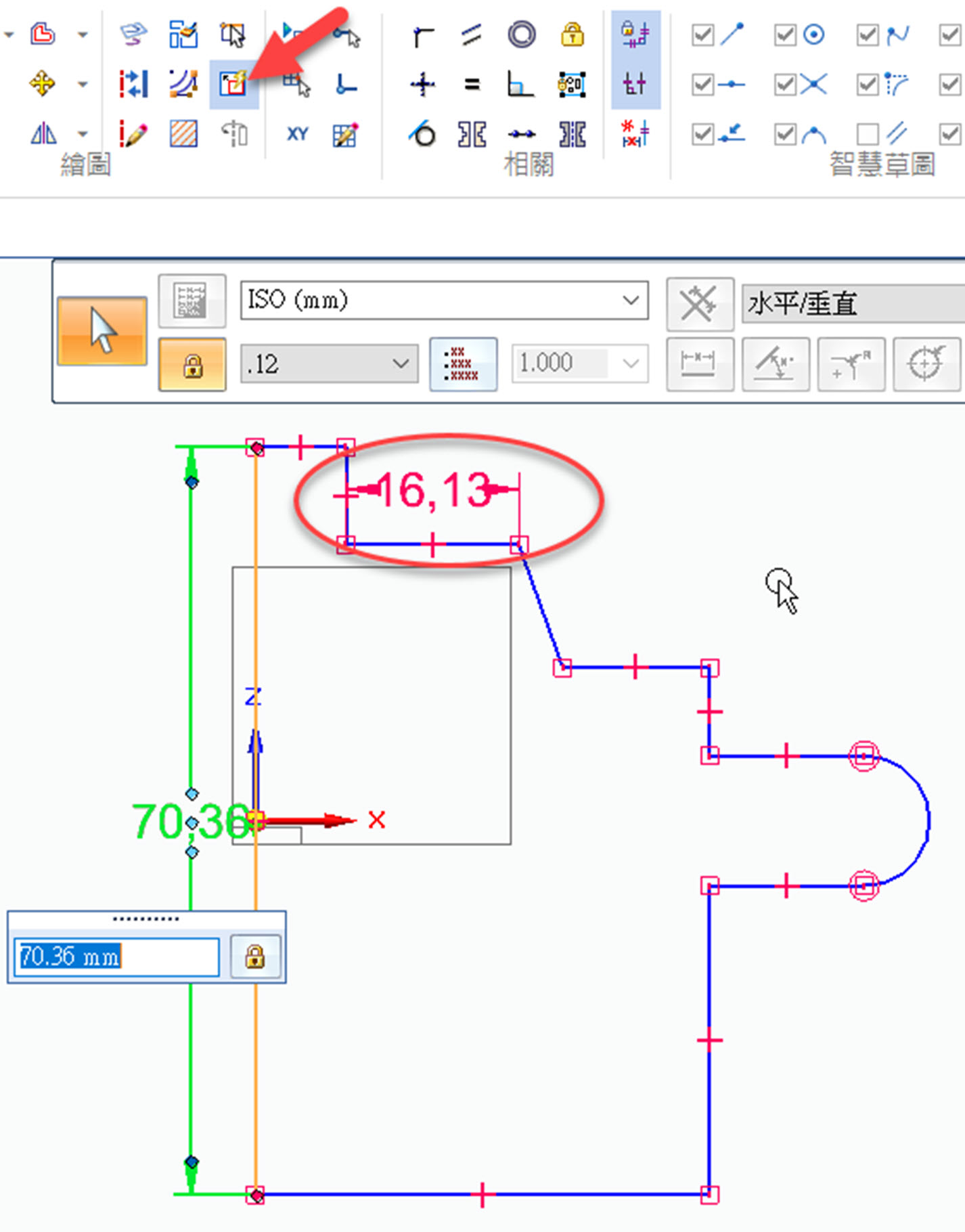Click the Construction paintbrush icon
965x1232 pixels.
[183, 34]
